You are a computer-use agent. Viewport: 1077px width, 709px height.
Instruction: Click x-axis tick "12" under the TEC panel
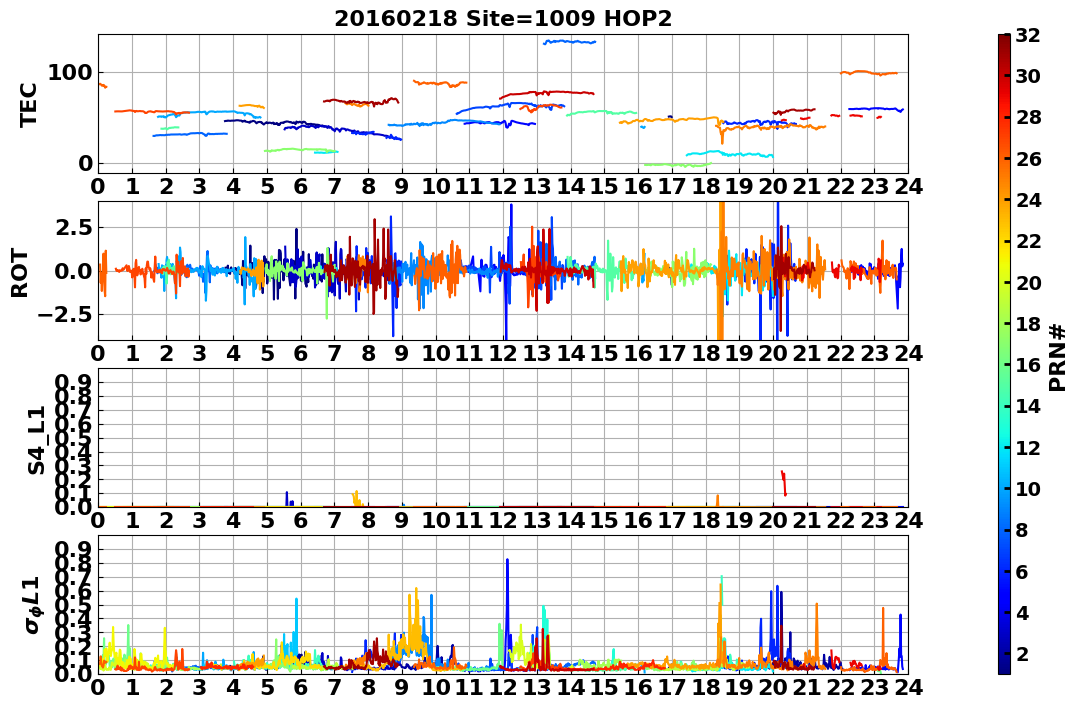(x=503, y=186)
